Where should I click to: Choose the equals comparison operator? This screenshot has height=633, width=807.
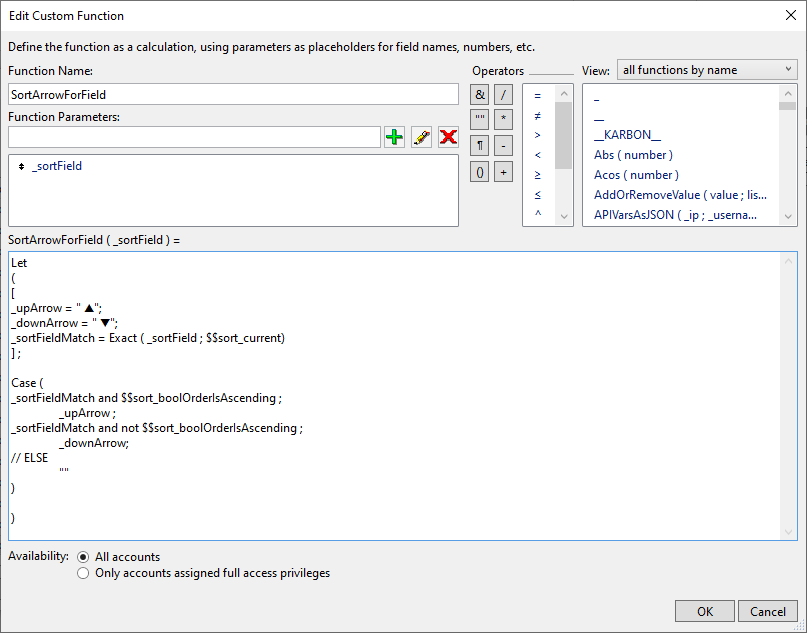[538, 96]
